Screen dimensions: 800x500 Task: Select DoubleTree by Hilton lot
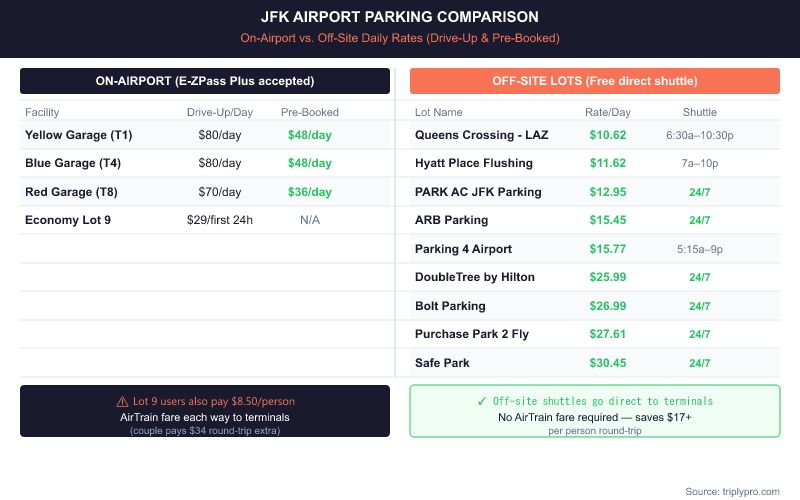[475, 277]
